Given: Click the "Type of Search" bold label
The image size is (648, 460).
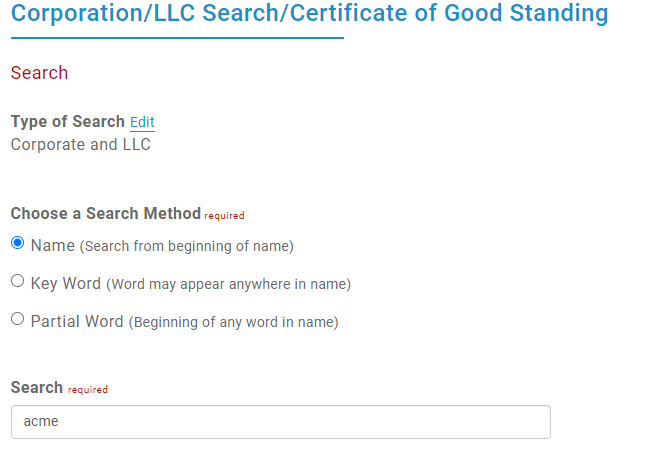Looking at the screenshot, I should coord(68,122).
